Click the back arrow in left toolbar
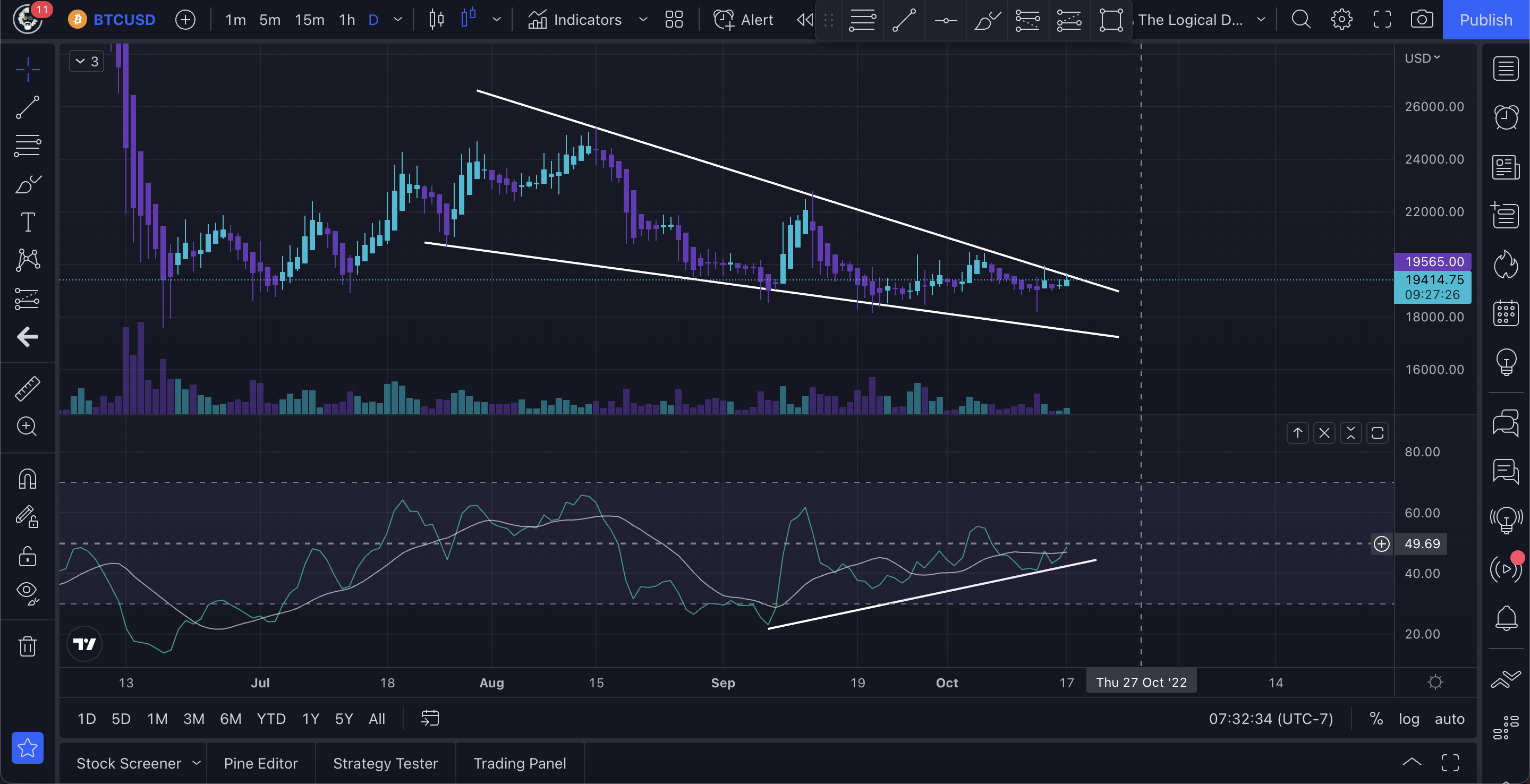This screenshot has width=1530, height=784. point(27,337)
